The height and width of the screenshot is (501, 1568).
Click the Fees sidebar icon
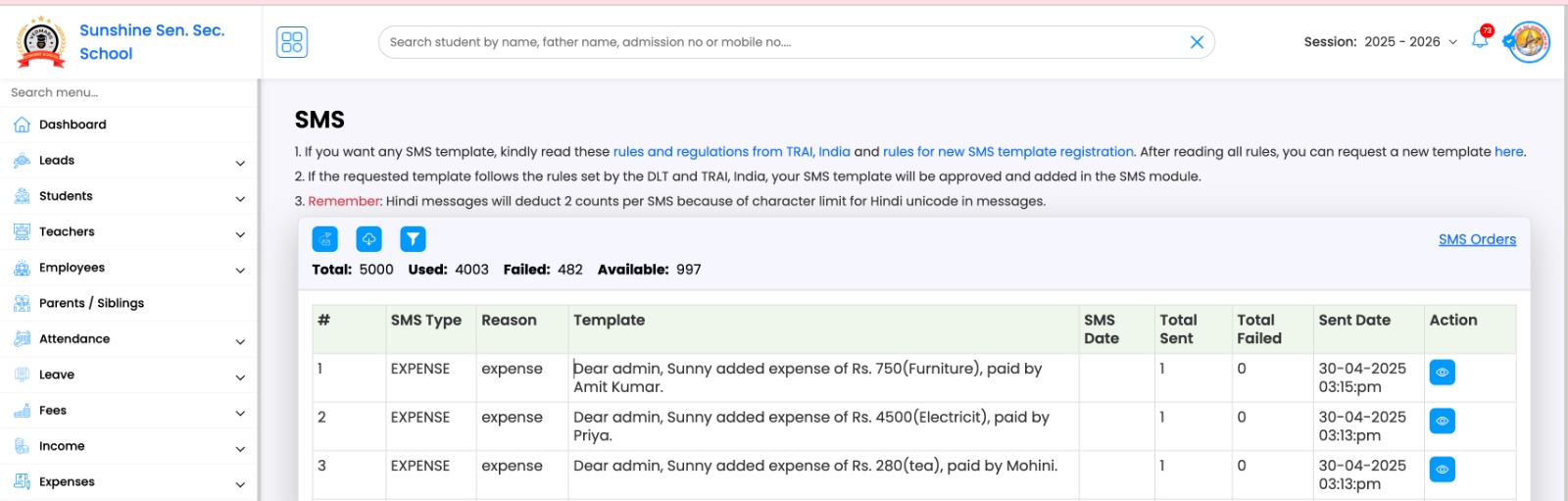(x=22, y=411)
